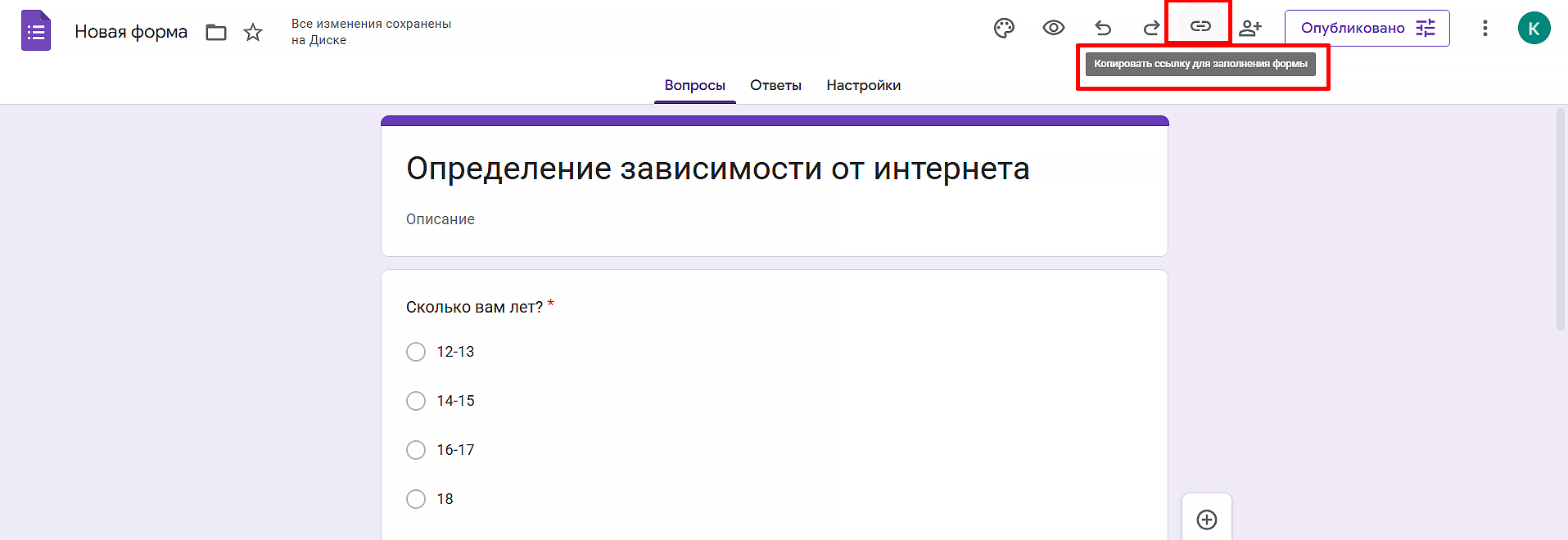Viewport: 1568px width, 540px height.
Task: Add collaborators icon
Action: 1250,28
